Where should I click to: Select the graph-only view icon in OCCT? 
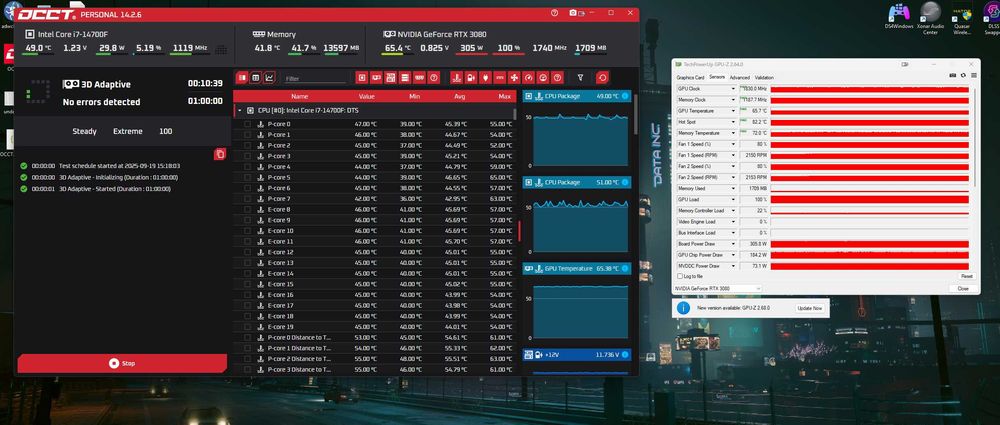tap(269, 78)
